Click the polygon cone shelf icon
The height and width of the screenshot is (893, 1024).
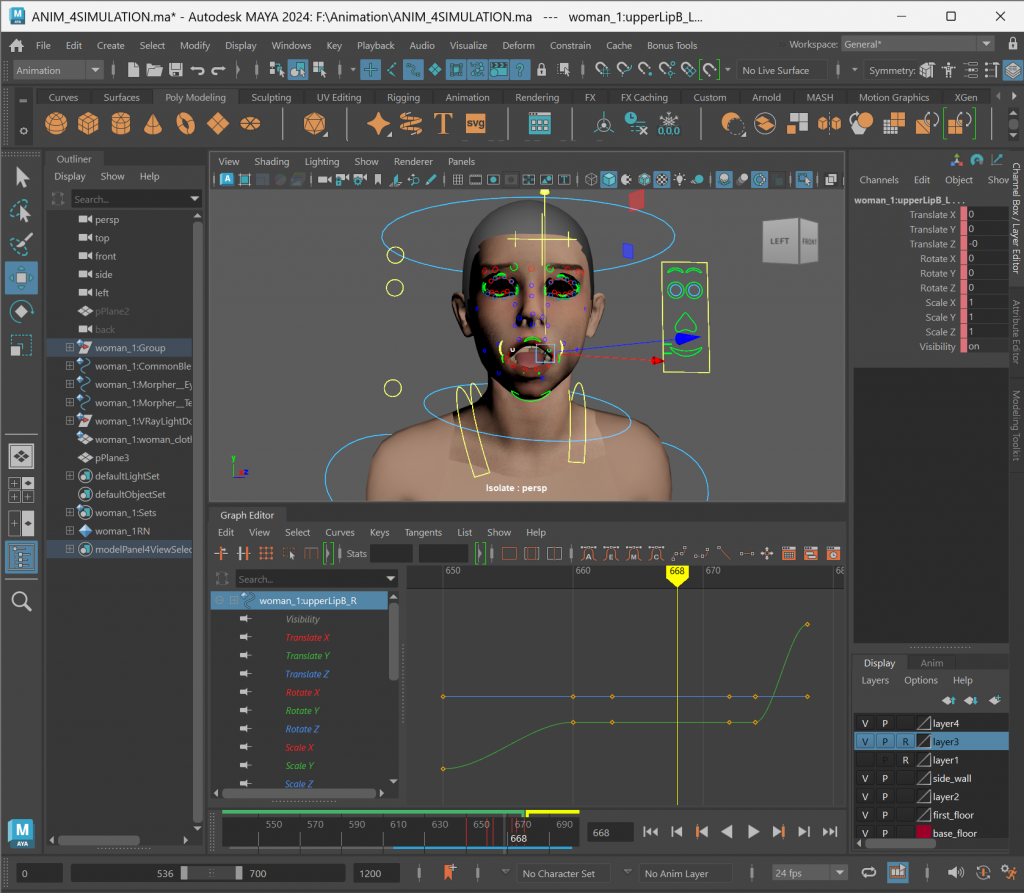tap(153, 124)
